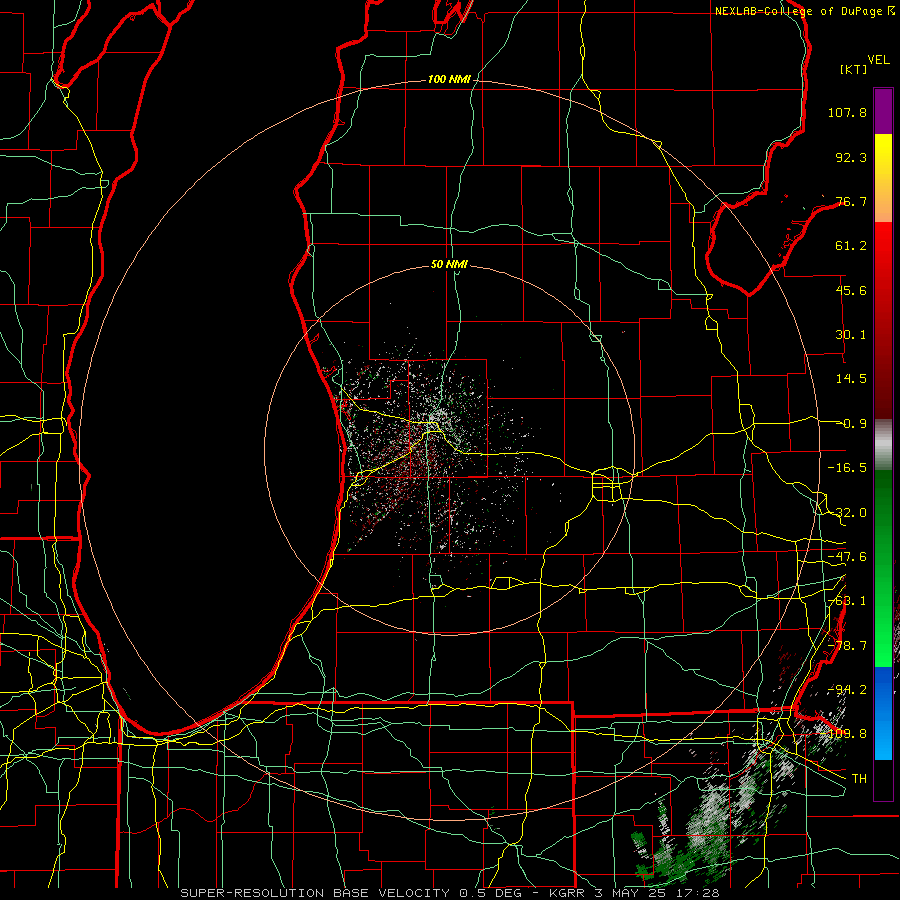This screenshot has height=900, width=900.
Task: Click the 61.2 velocity scale value
Action: coord(851,246)
